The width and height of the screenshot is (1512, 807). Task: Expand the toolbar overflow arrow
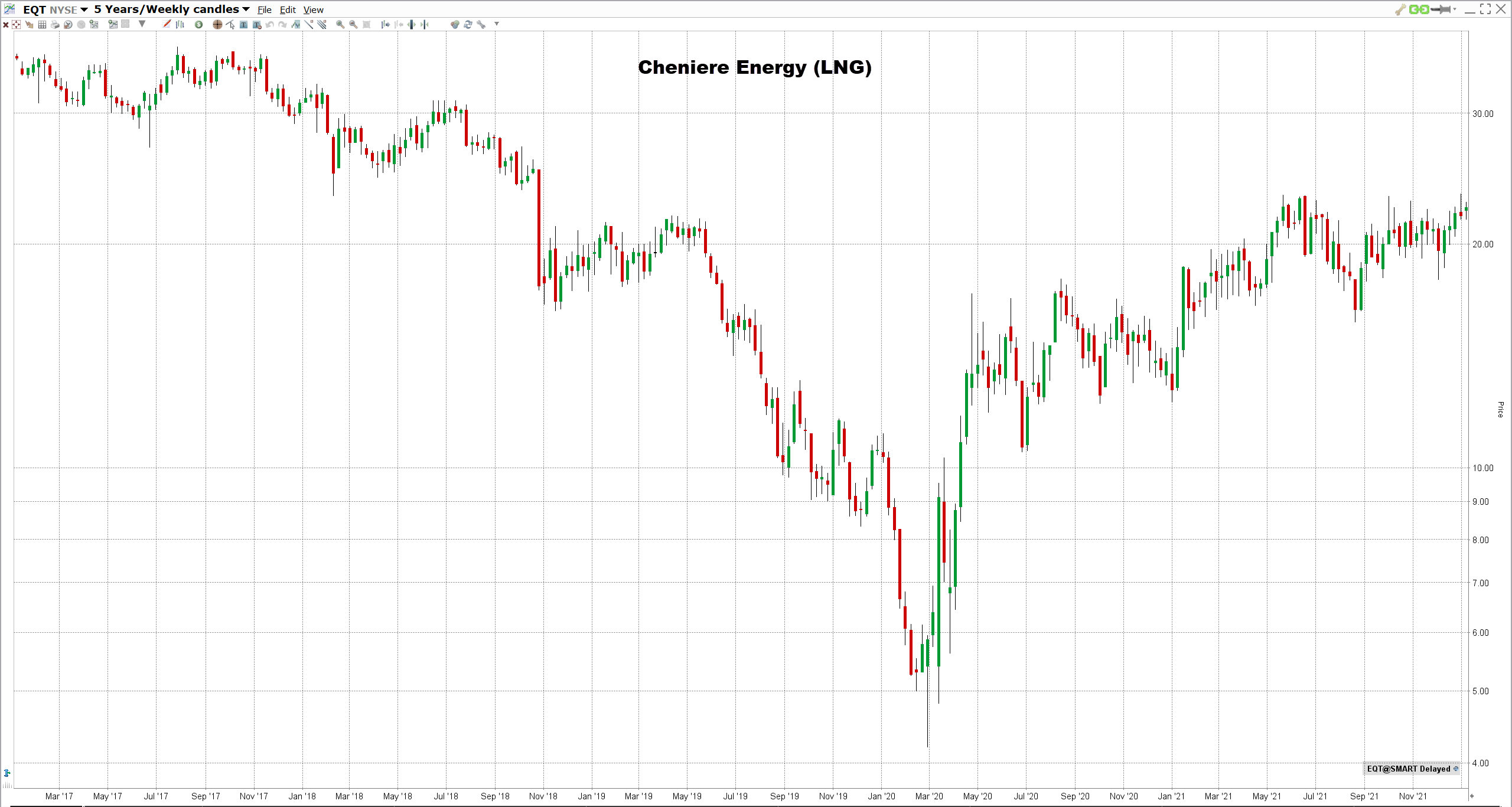pos(497,24)
